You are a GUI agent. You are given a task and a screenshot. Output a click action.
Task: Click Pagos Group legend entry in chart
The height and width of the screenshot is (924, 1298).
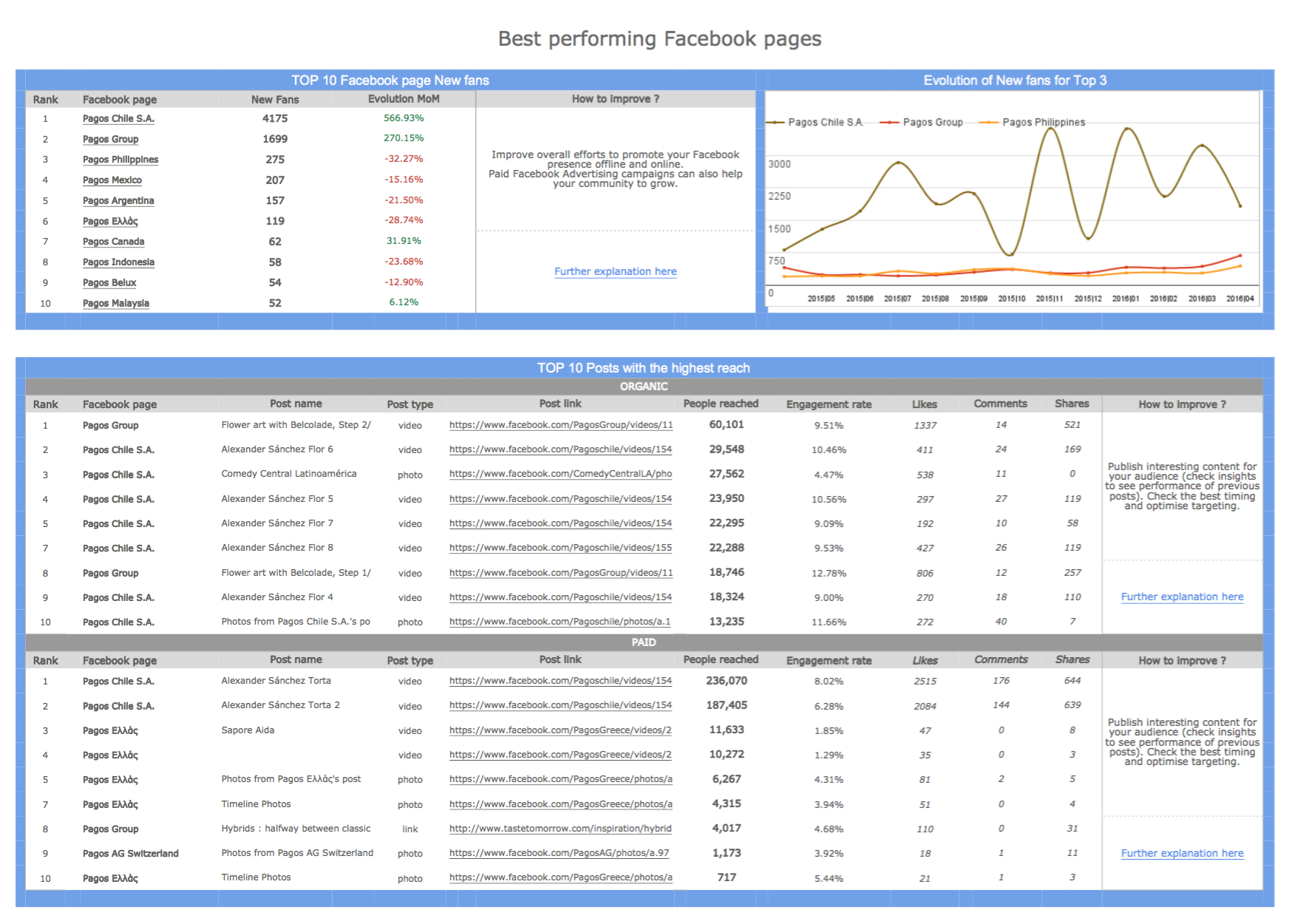coord(932,123)
